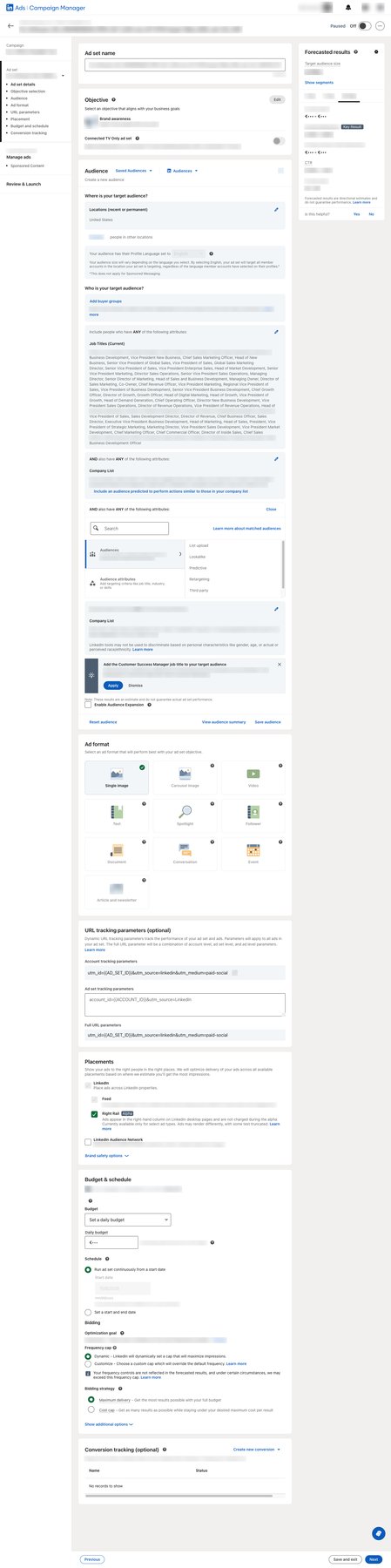
Task: Click the Edit objective button
Action: tap(277, 100)
